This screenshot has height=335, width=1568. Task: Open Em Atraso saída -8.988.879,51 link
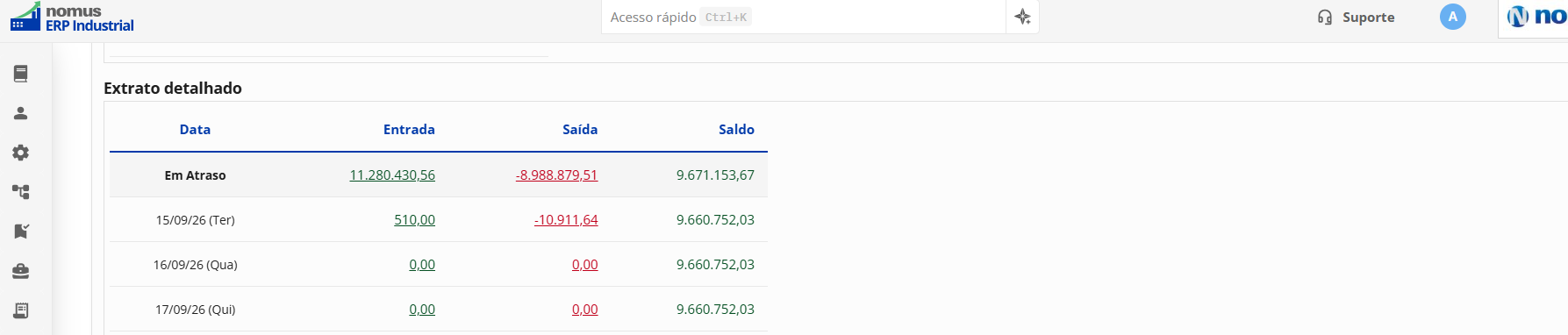pos(556,175)
